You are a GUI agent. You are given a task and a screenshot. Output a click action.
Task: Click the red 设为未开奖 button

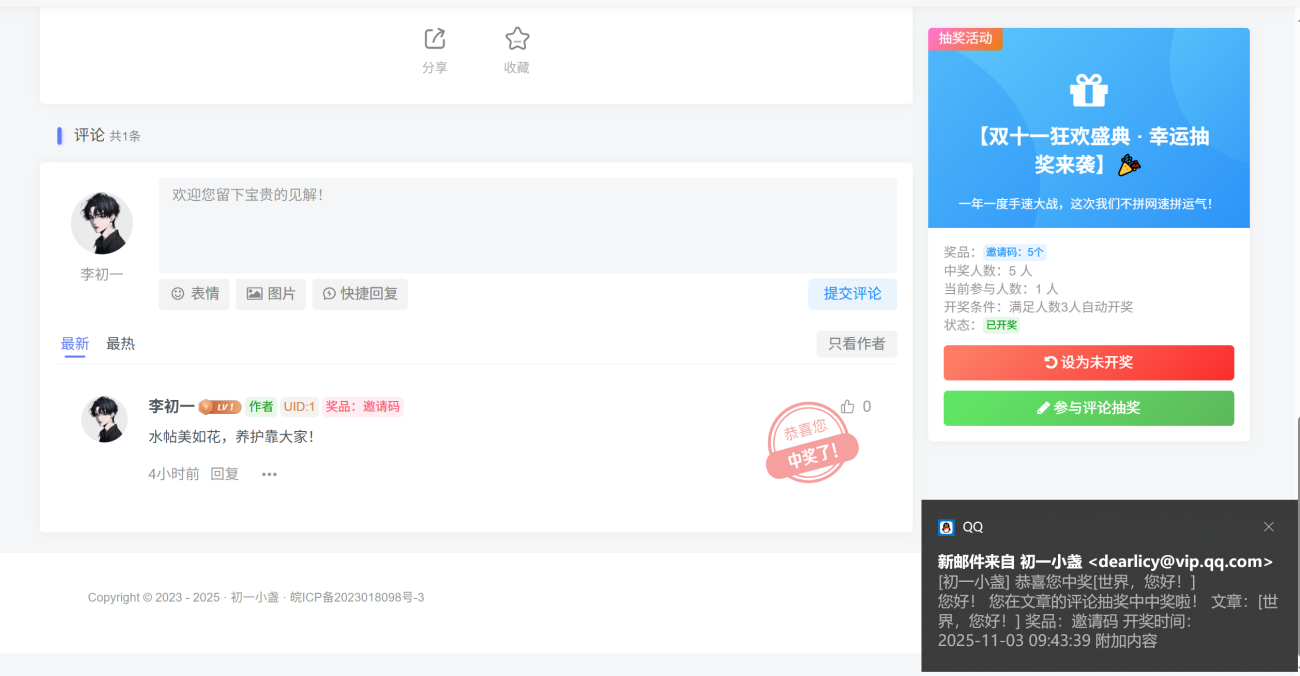click(1088, 363)
